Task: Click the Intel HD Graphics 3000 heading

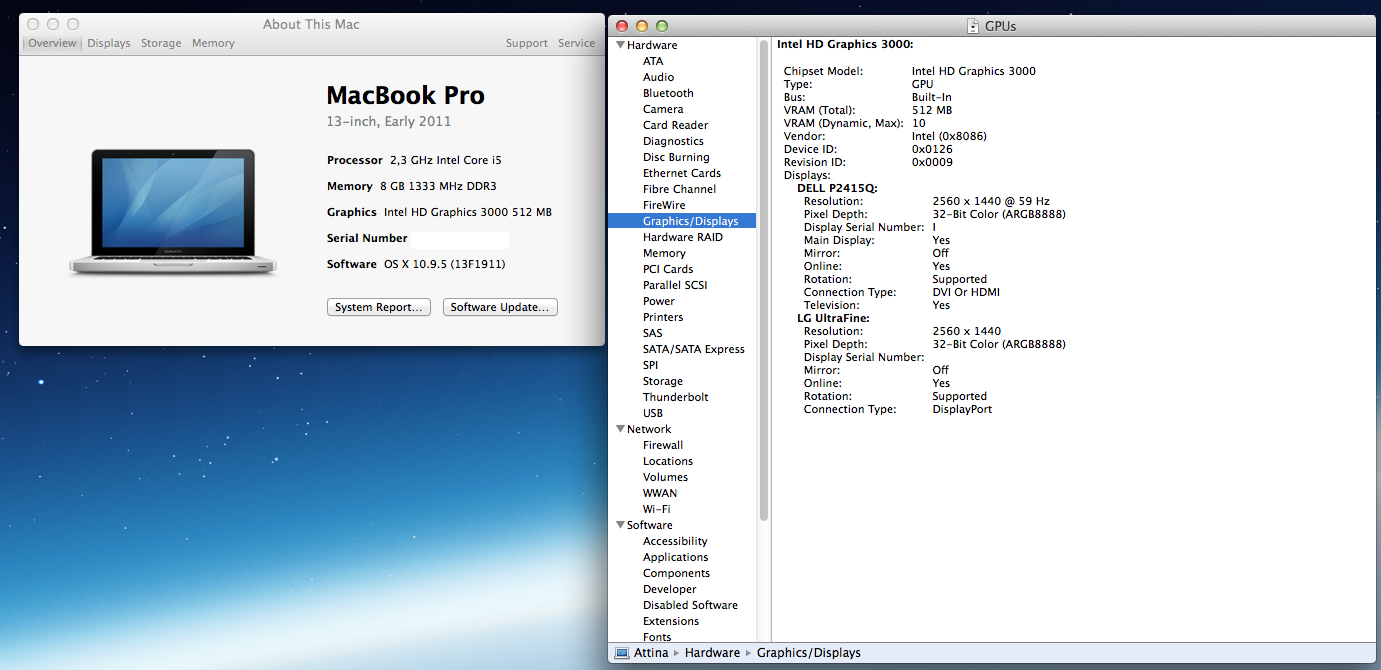Action: 845,44
